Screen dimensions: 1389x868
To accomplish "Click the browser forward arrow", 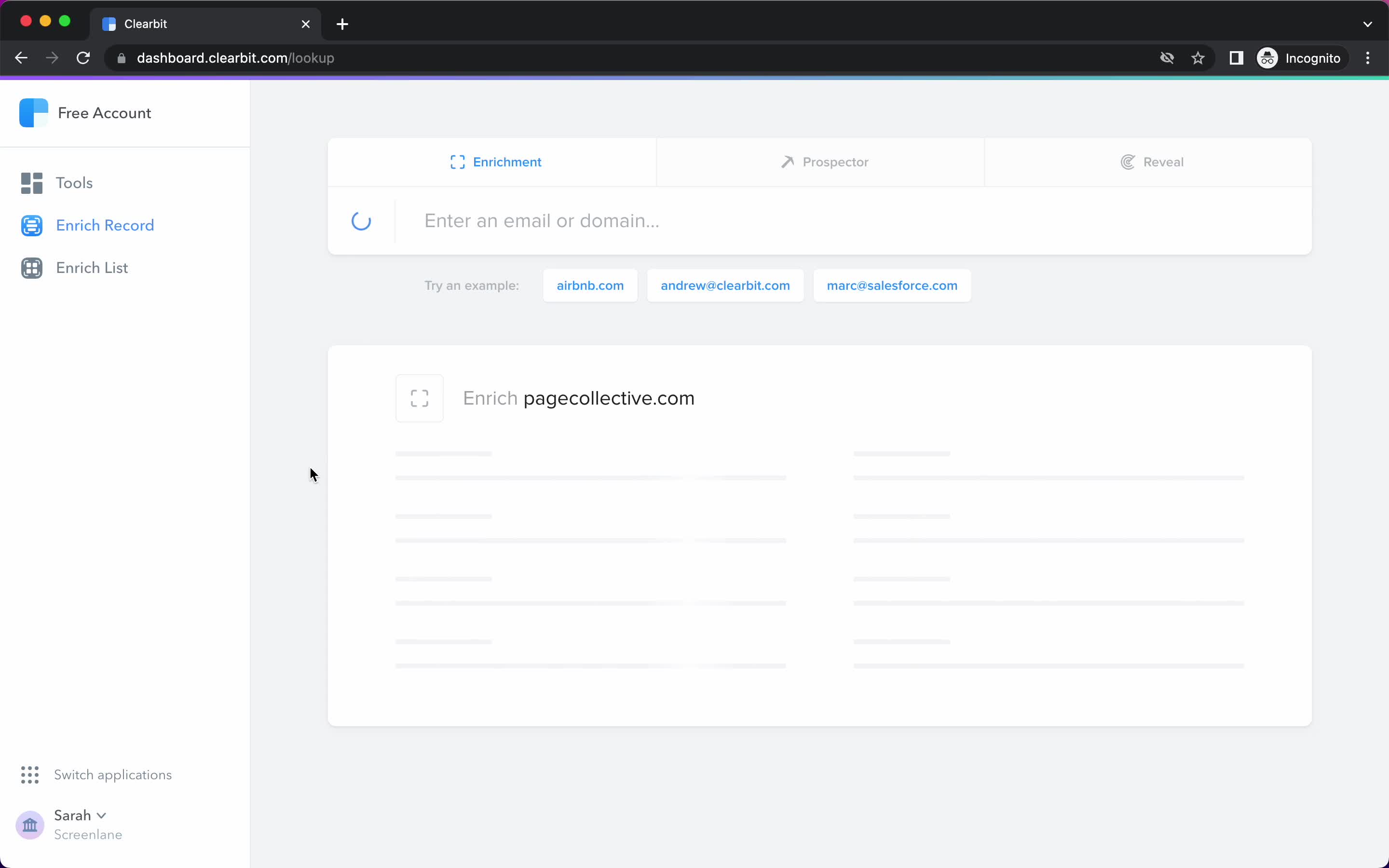I will (52, 58).
